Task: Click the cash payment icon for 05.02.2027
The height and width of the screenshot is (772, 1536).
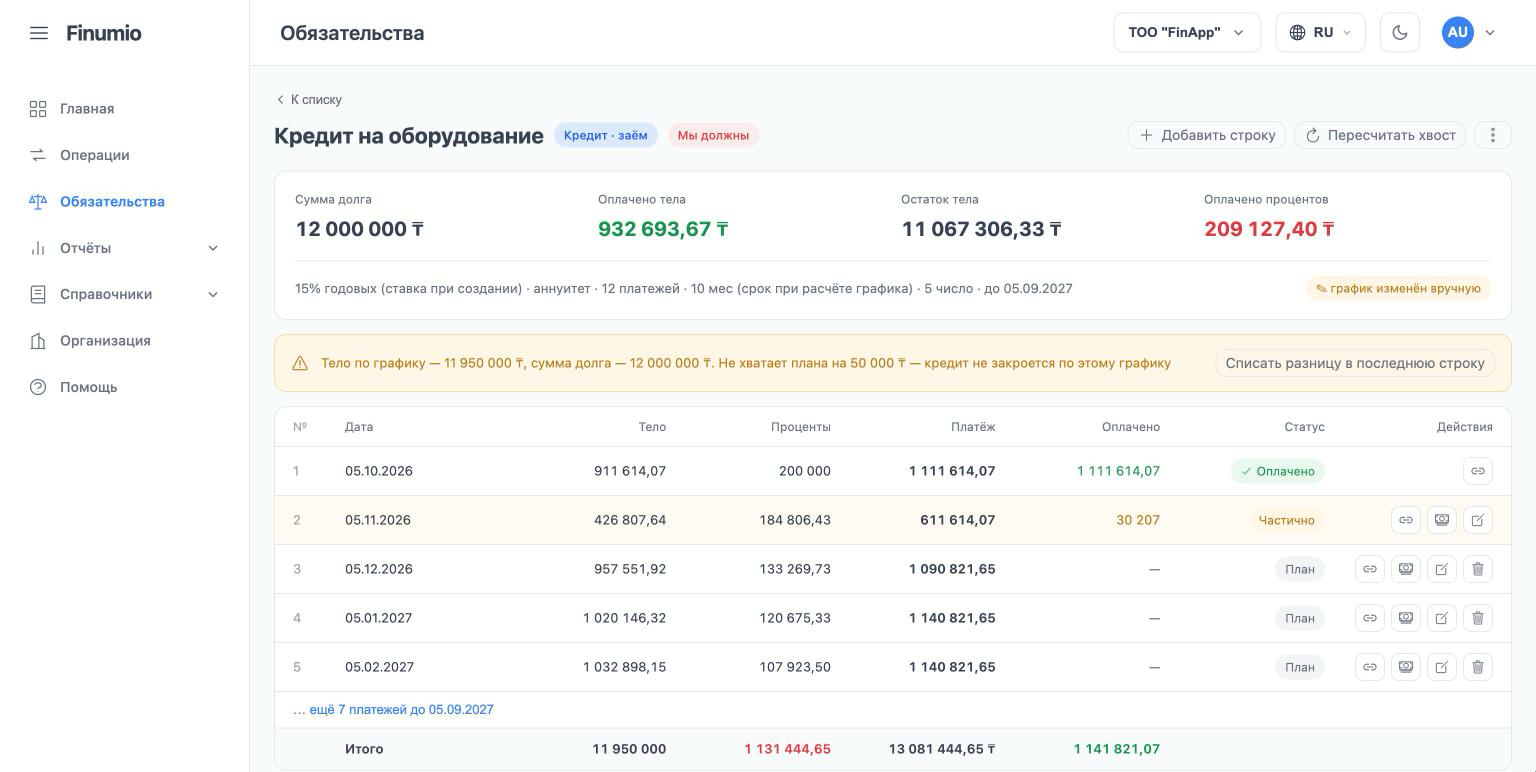Action: pyautogui.click(x=1406, y=667)
